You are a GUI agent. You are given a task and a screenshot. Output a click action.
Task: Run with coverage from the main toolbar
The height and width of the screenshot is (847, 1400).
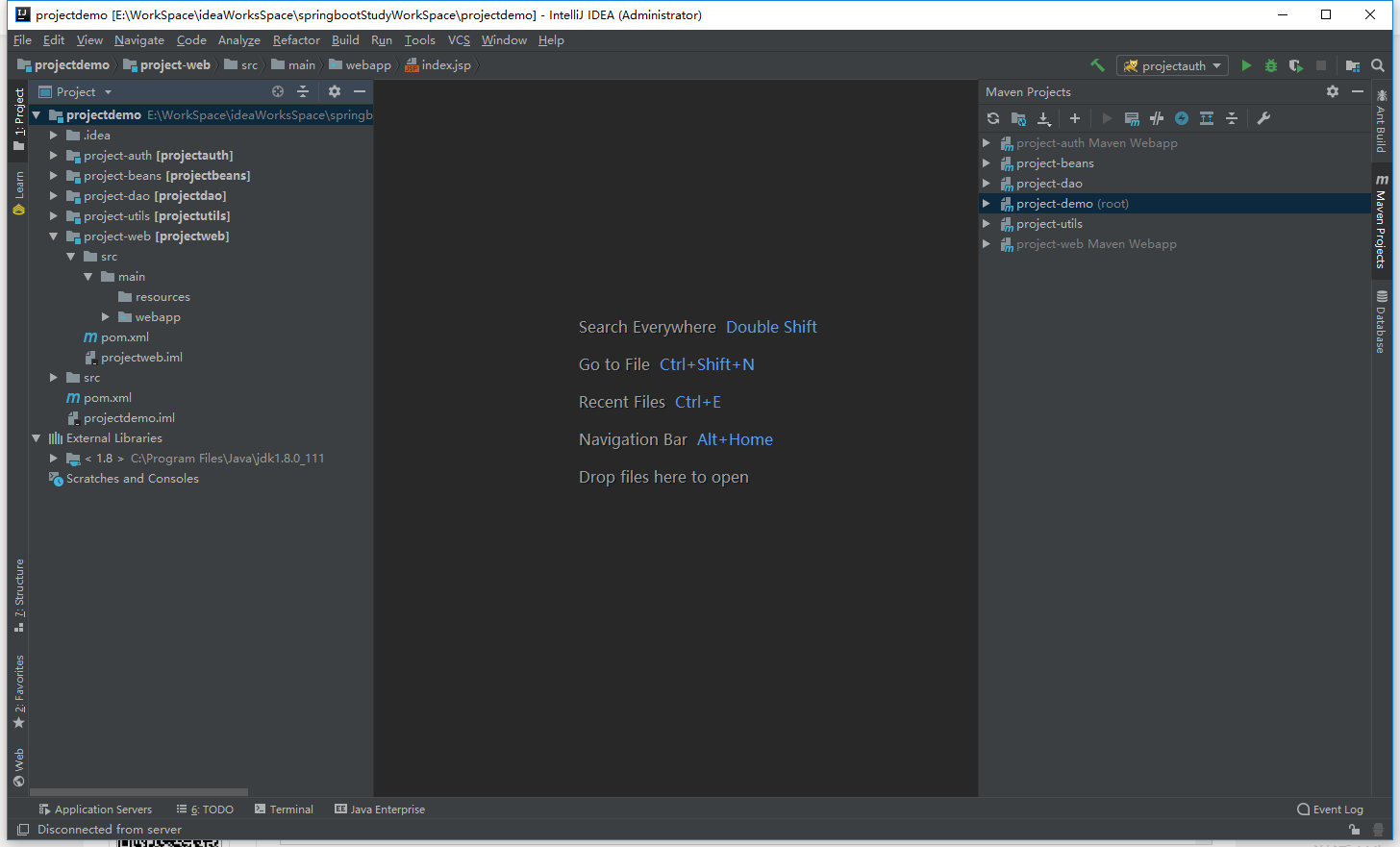point(1296,65)
